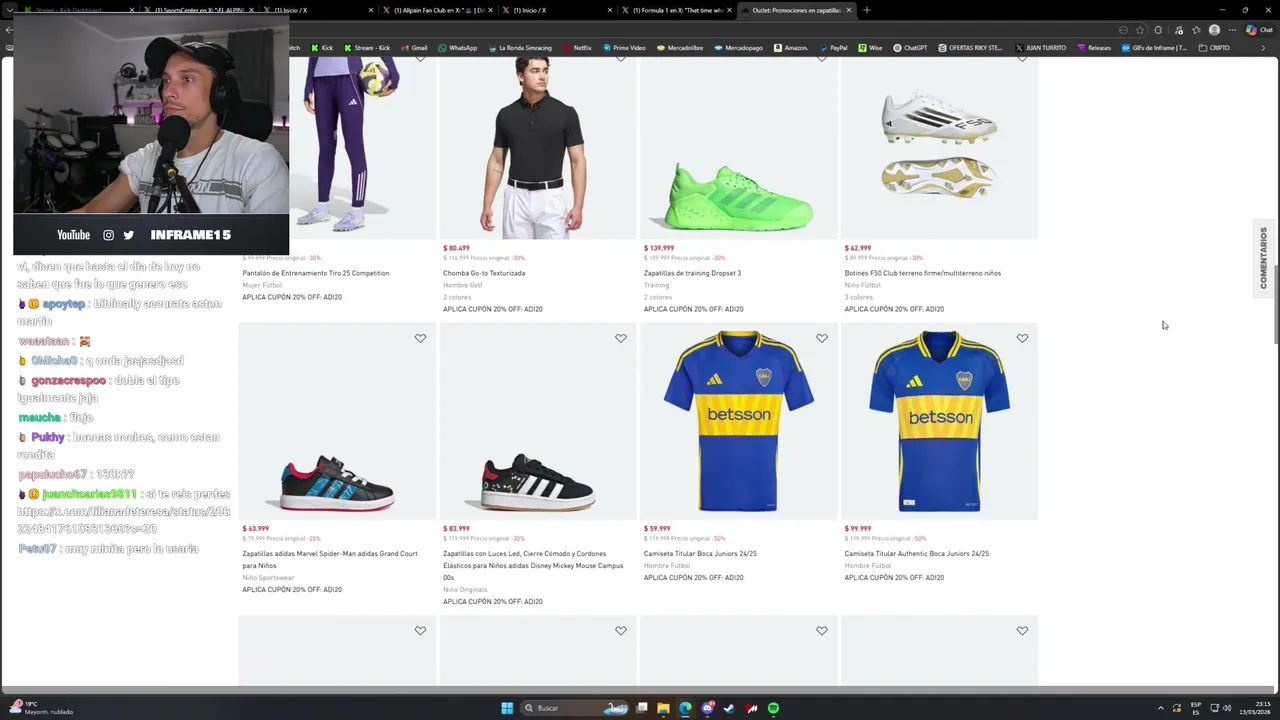Open the Amazon bookmark

790,48
